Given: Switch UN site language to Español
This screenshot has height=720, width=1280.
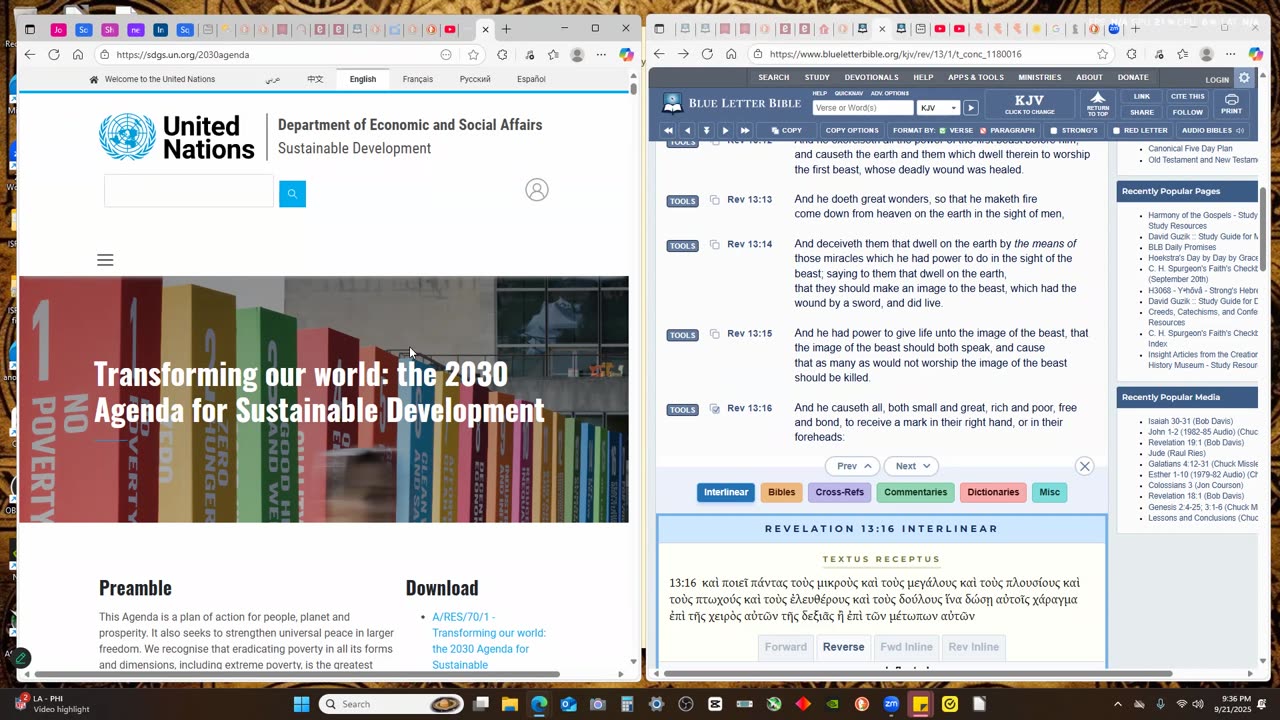Looking at the screenshot, I should pos(531,79).
